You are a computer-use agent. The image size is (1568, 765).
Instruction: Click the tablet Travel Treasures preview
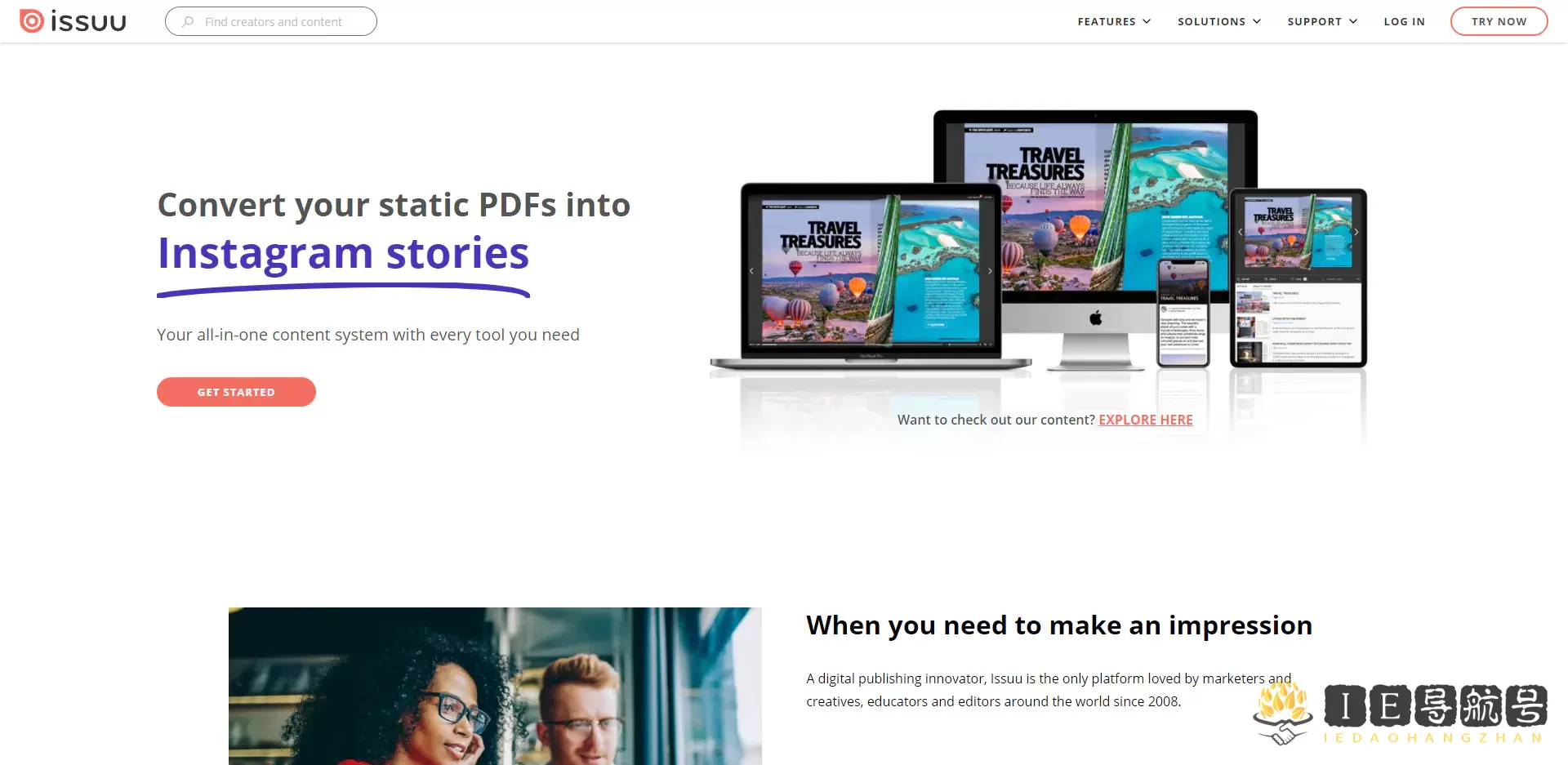click(x=1298, y=232)
